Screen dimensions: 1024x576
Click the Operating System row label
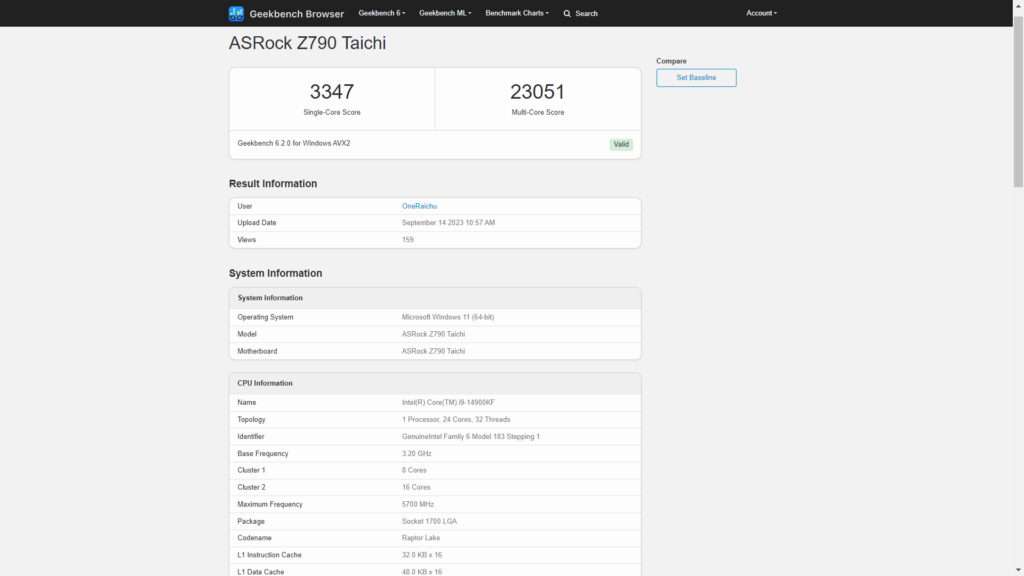click(265, 317)
